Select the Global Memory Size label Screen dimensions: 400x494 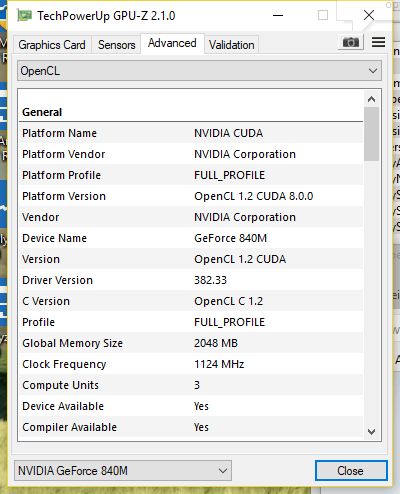pos(72,343)
